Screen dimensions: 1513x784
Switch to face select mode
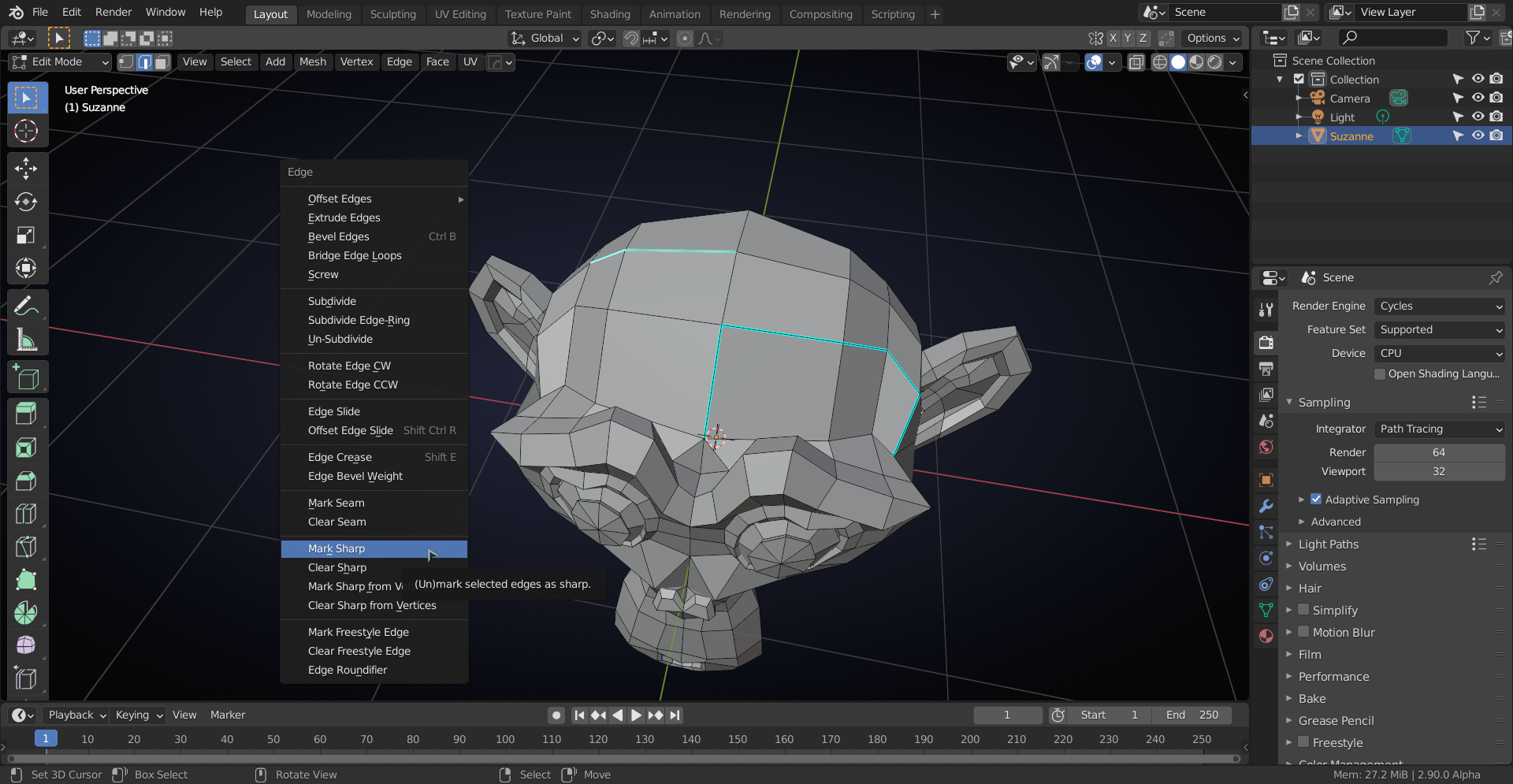pyautogui.click(x=162, y=62)
